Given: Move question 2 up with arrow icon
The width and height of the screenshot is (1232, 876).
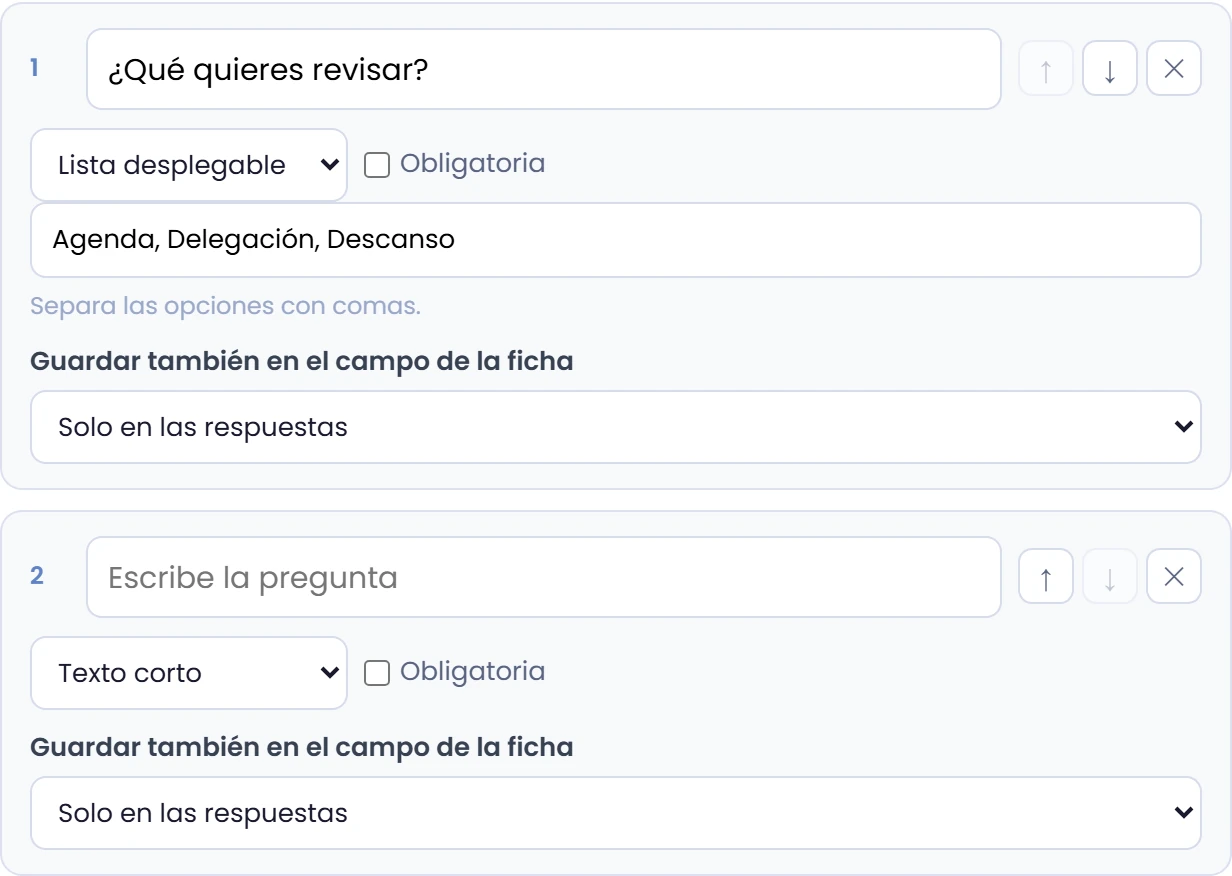Looking at the screenshot, I should point(1046,577).
